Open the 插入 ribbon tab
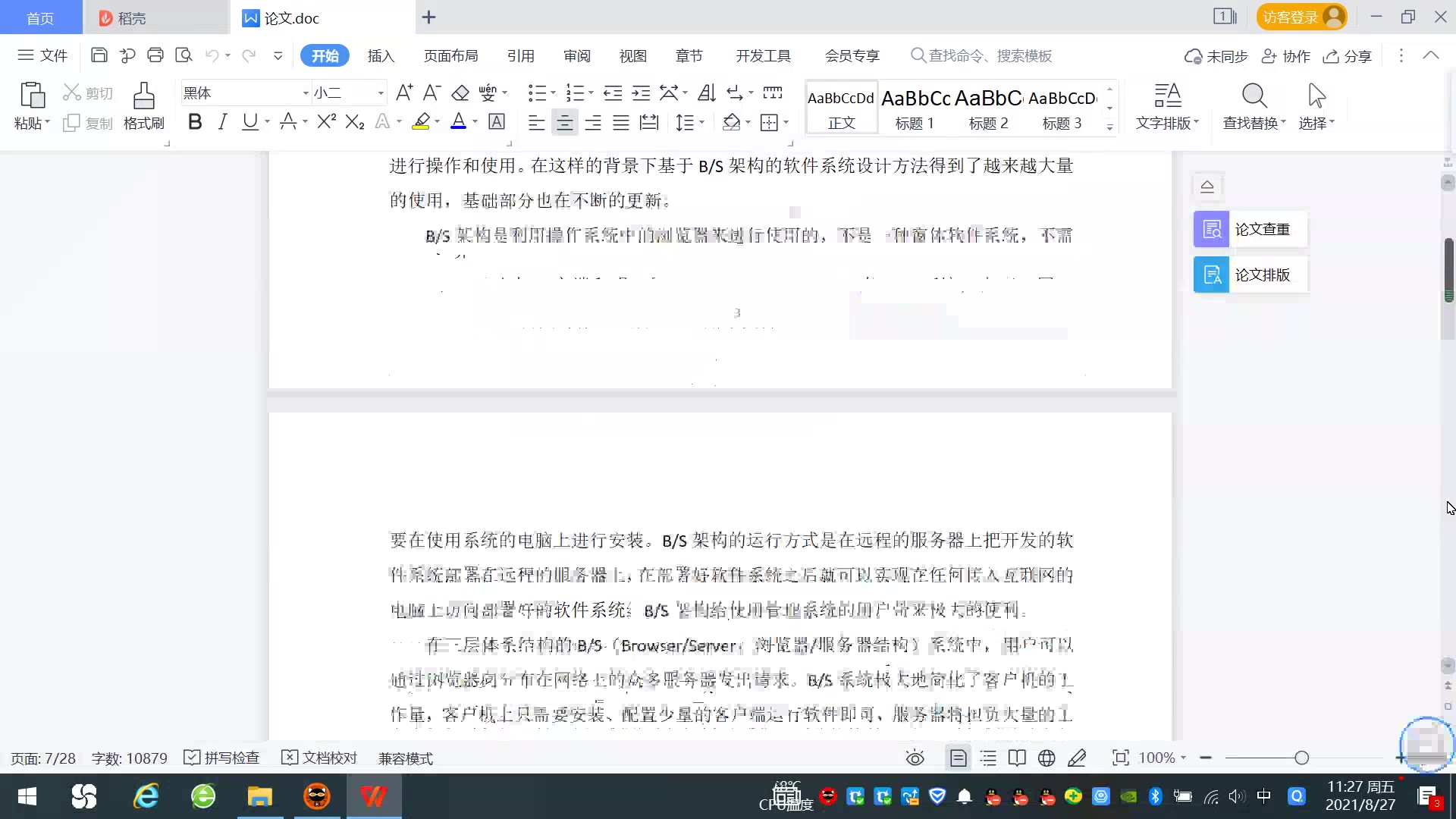The width and height of the screenshot is (1456, 819). coord(381,56)
